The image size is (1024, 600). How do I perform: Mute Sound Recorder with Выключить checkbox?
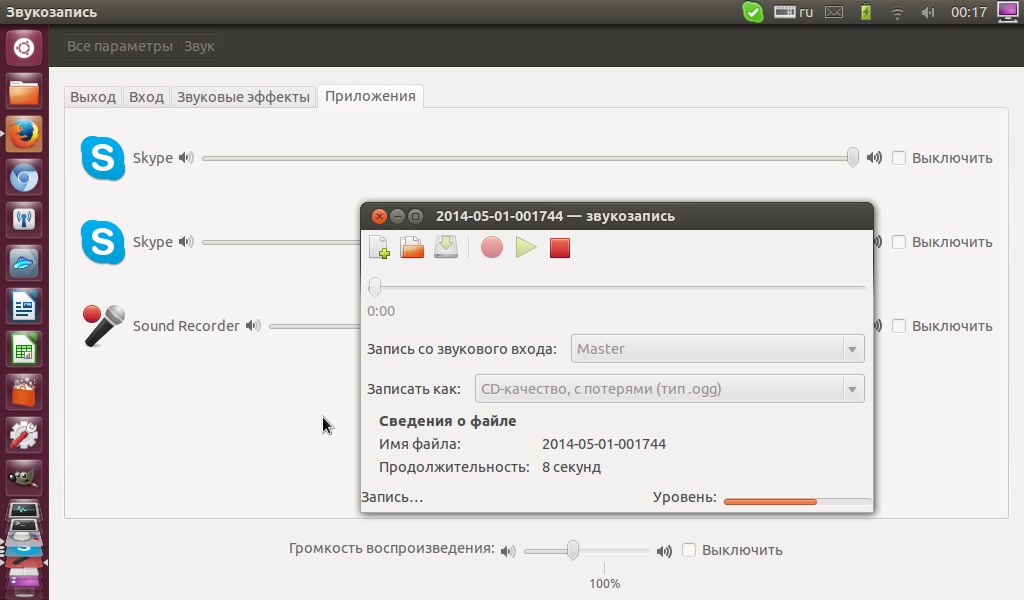point(899,325)
